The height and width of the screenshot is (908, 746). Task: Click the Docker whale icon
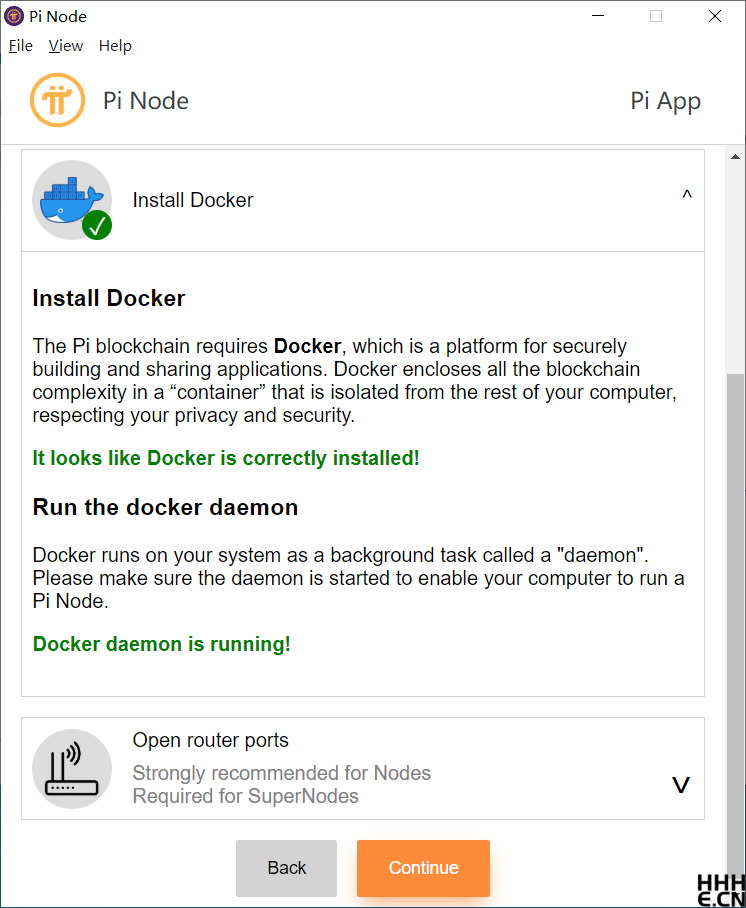pos(71,200)
